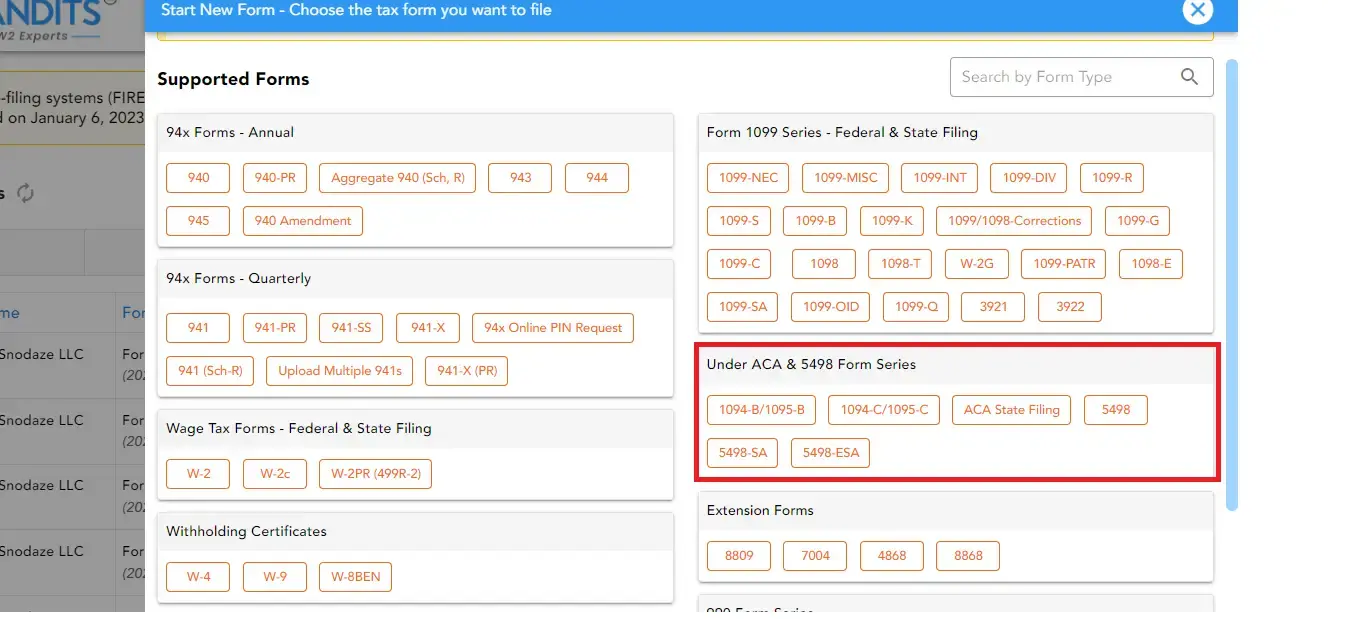Choose Form 945

[x=199, y=221]
